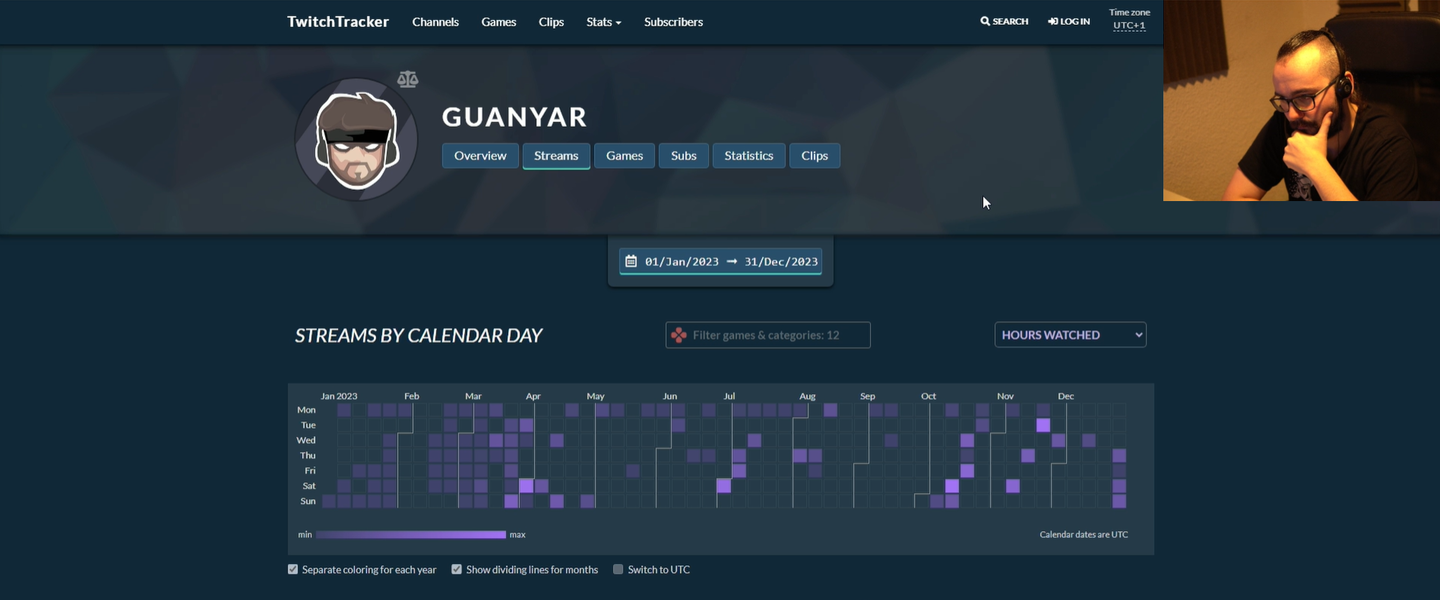The image size is (1440, 600).
Task: Click the Fri row label
Action: tap(310, 470)
